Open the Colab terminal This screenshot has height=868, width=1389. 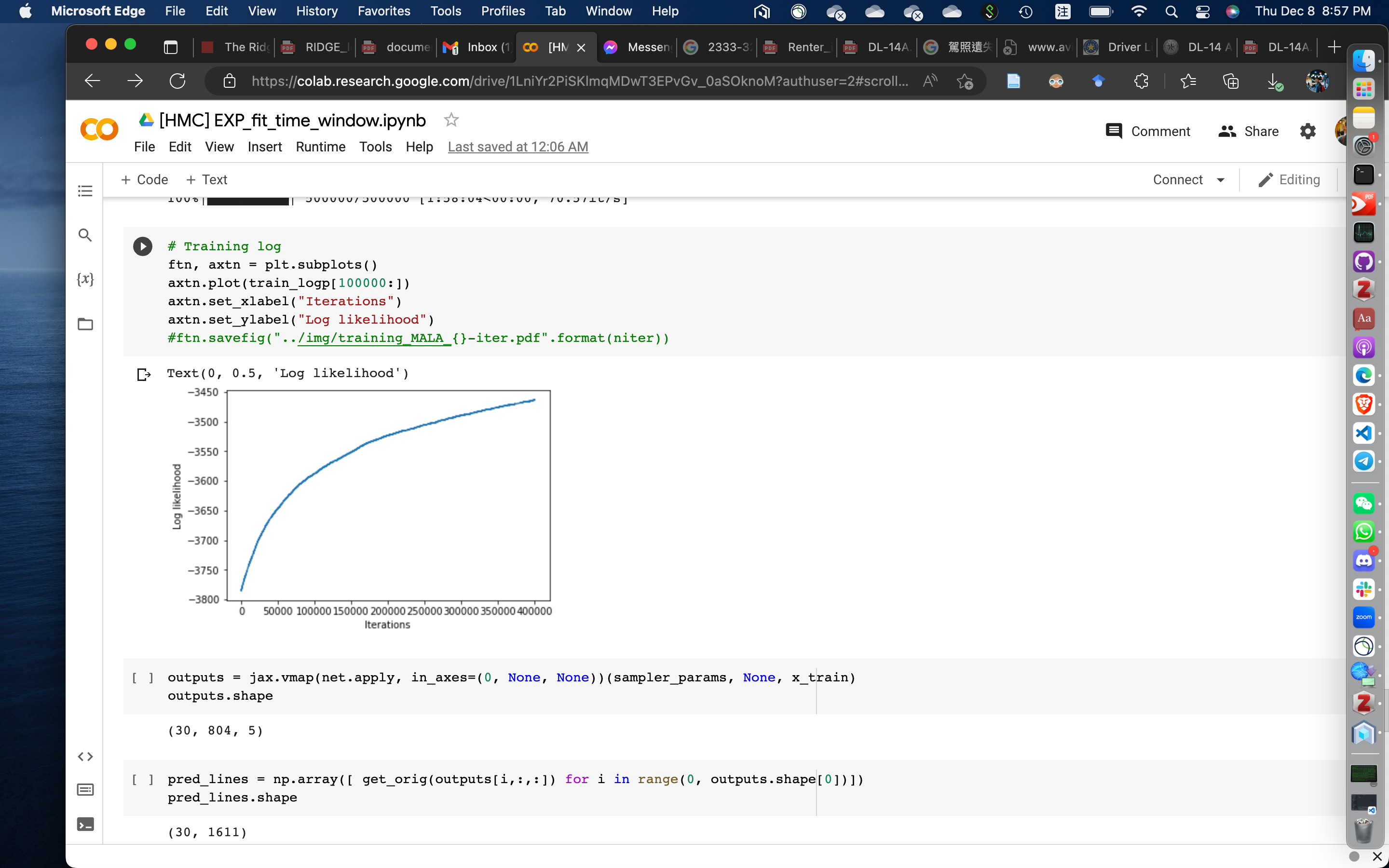click(x=85, y=823)
